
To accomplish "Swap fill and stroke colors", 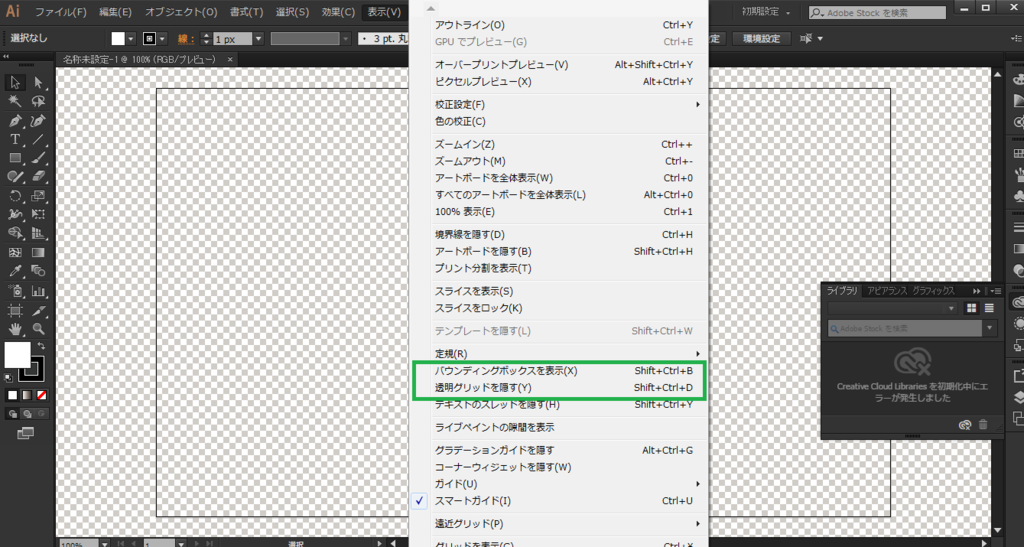I will [41, 345].
